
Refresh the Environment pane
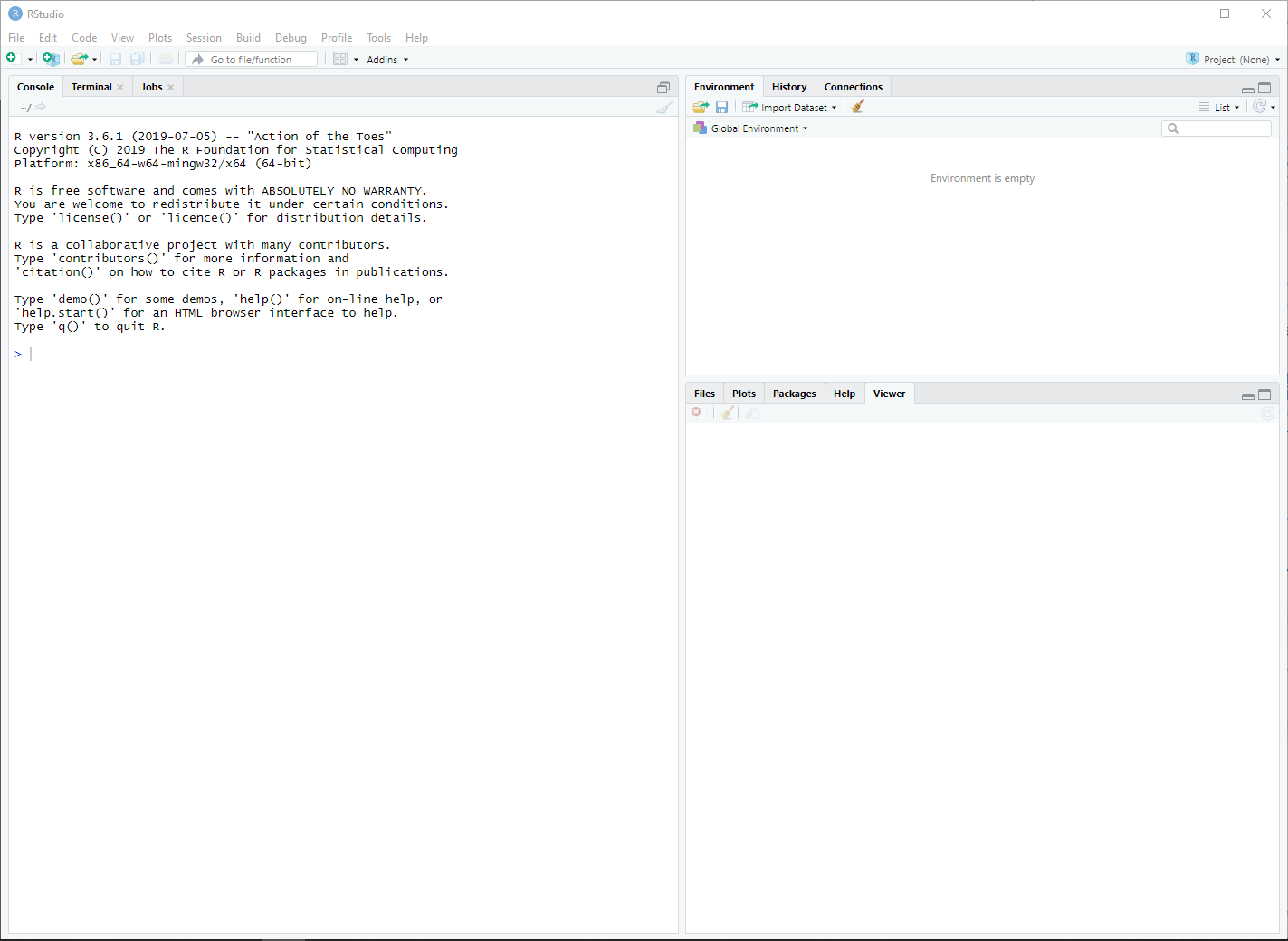click(x=1259, y=106)
